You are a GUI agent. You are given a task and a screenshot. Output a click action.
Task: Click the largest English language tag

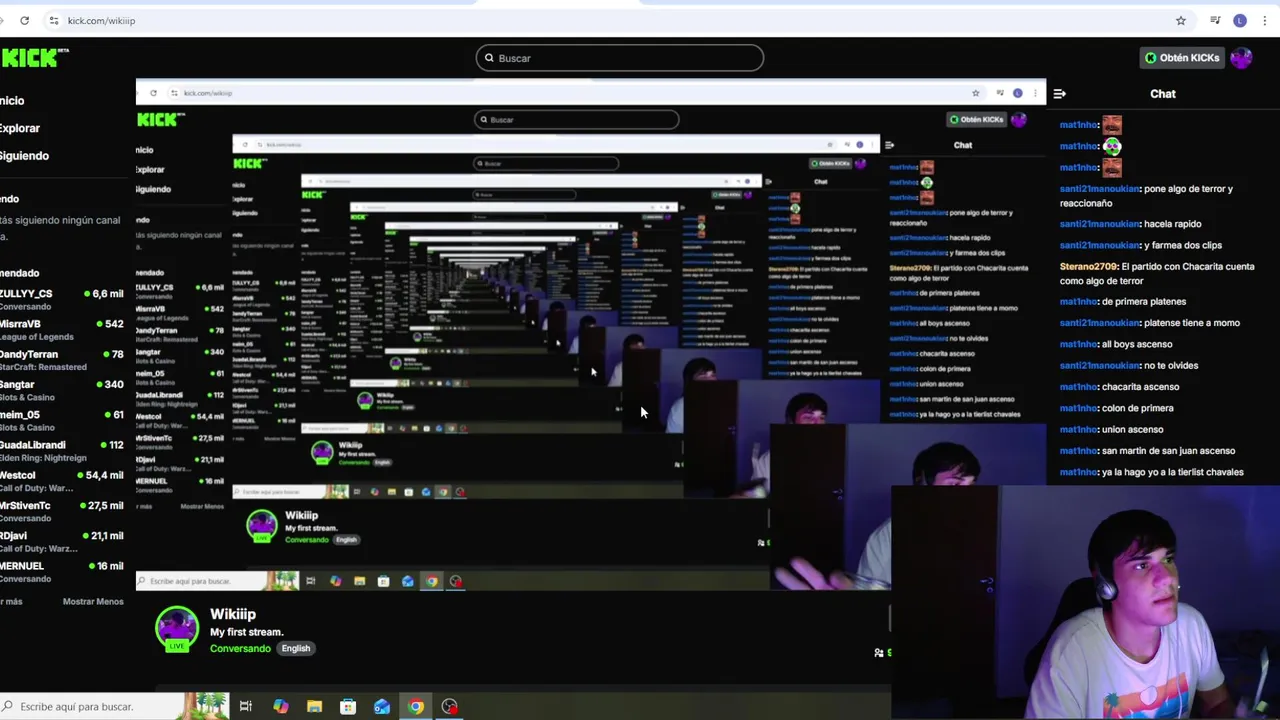[x=296, y=648]
